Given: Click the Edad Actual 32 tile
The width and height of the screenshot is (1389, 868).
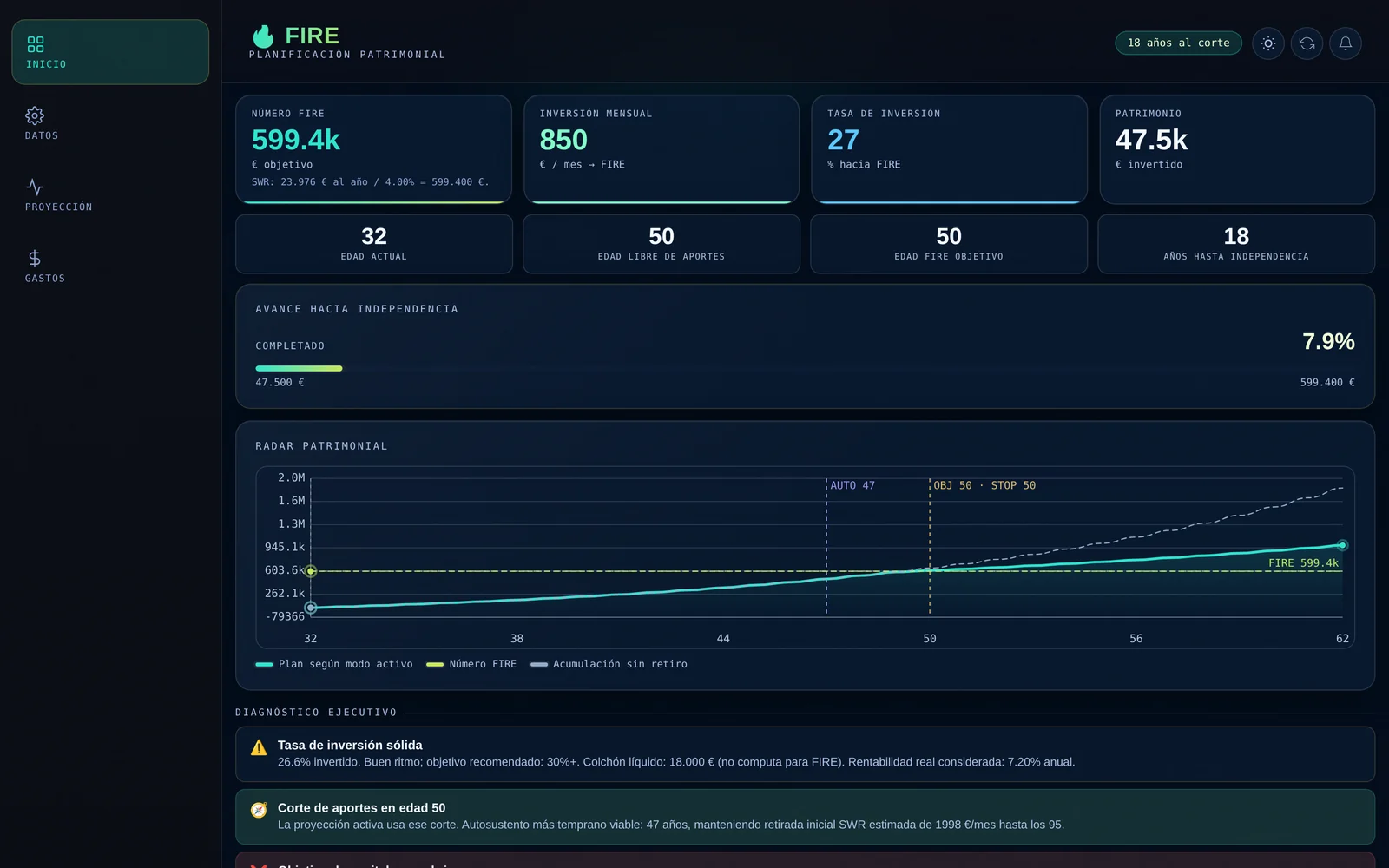Looking at the screenshot, I should (374, 244).
